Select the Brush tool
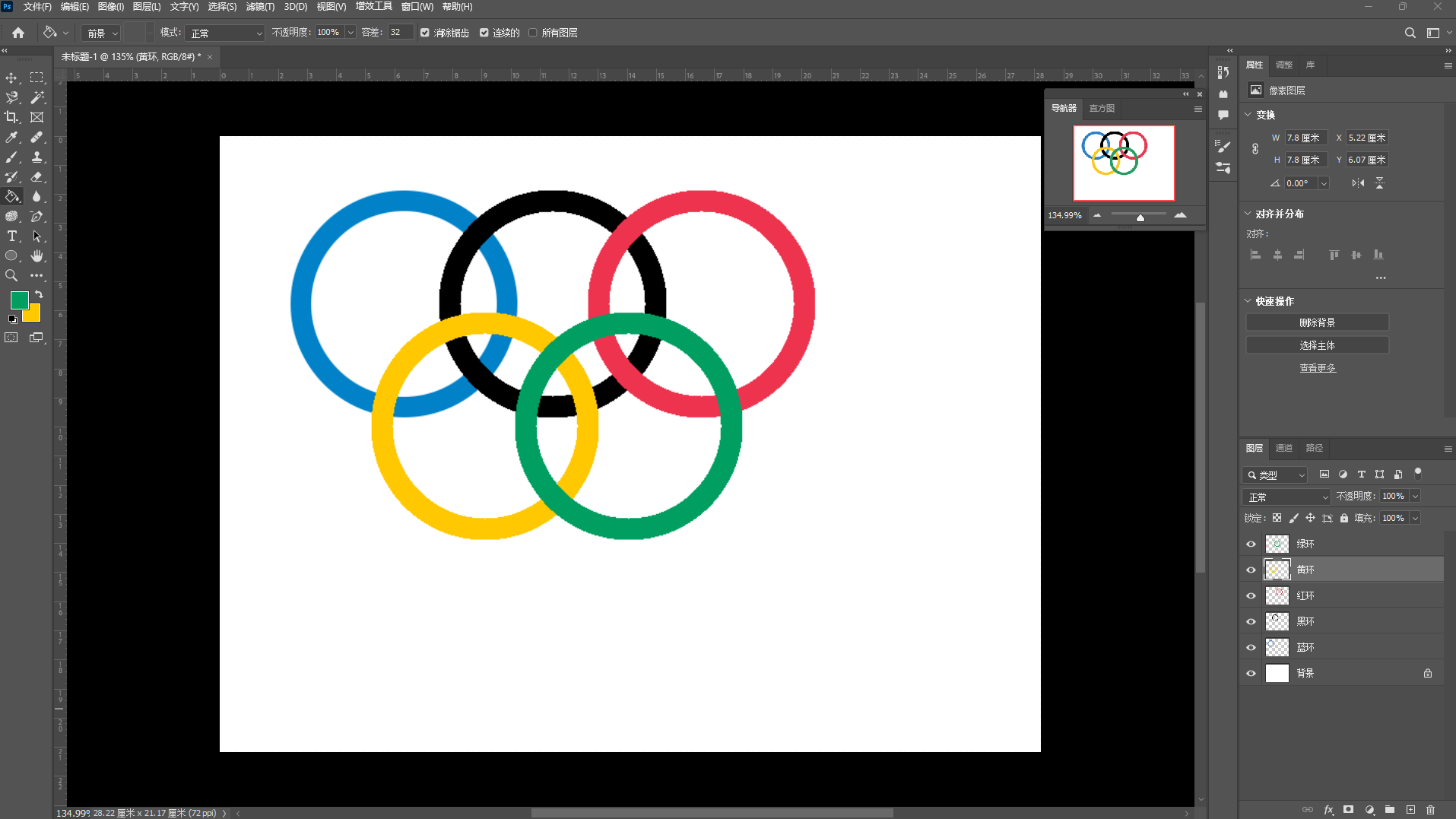This screenshot has height=819, width=1456. [x=11, y=157]
